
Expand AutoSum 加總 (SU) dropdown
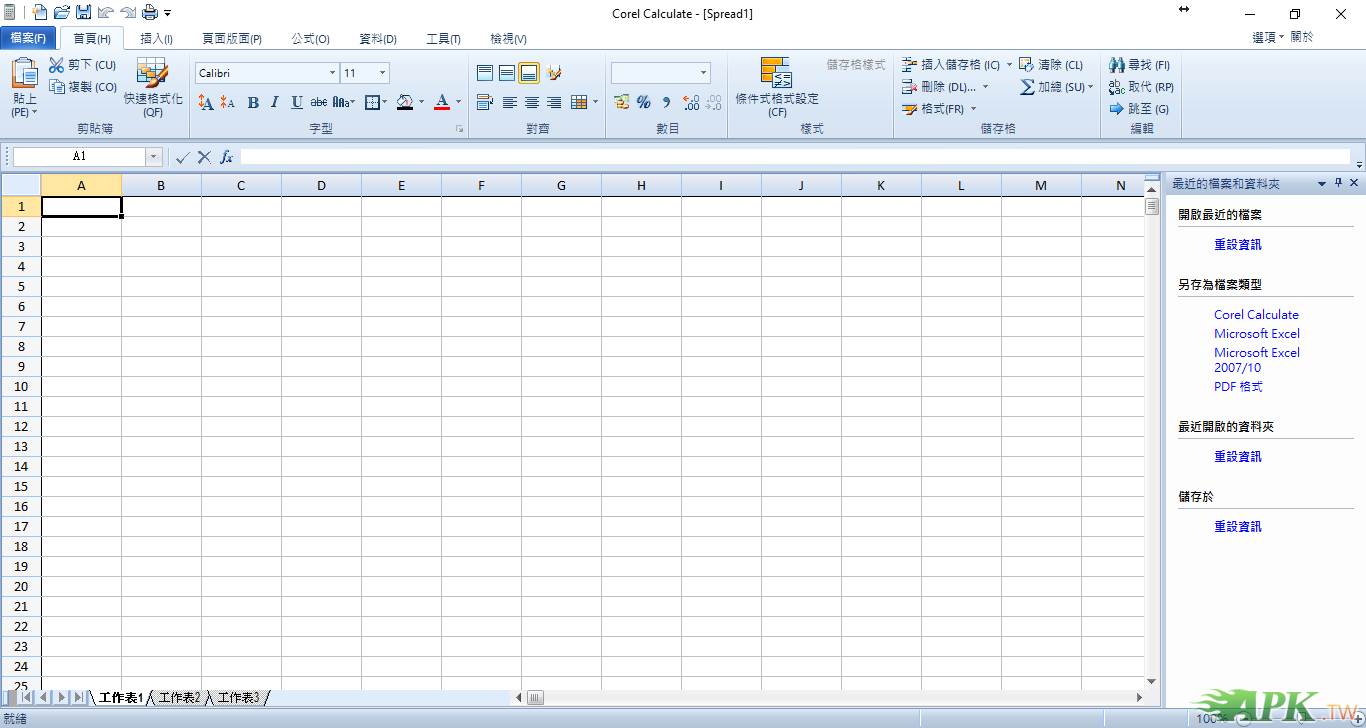coord(1090,87)
